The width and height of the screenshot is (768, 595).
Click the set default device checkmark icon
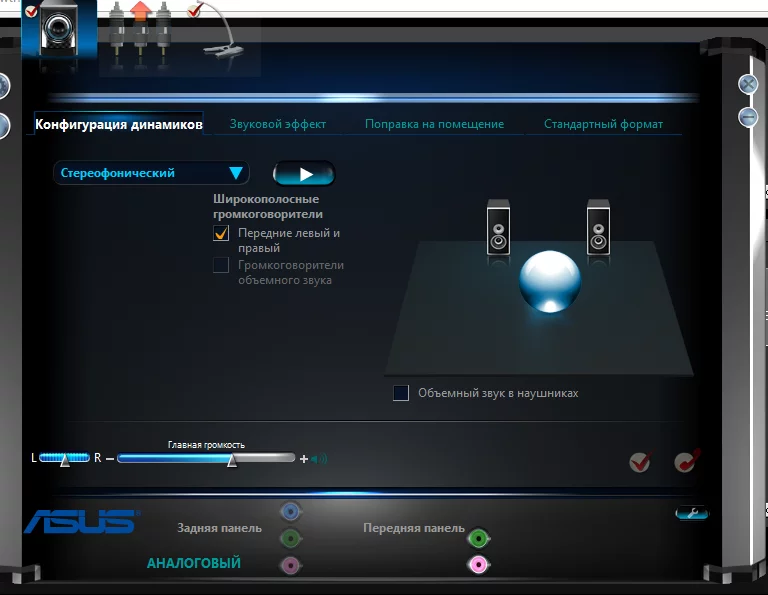640,462
